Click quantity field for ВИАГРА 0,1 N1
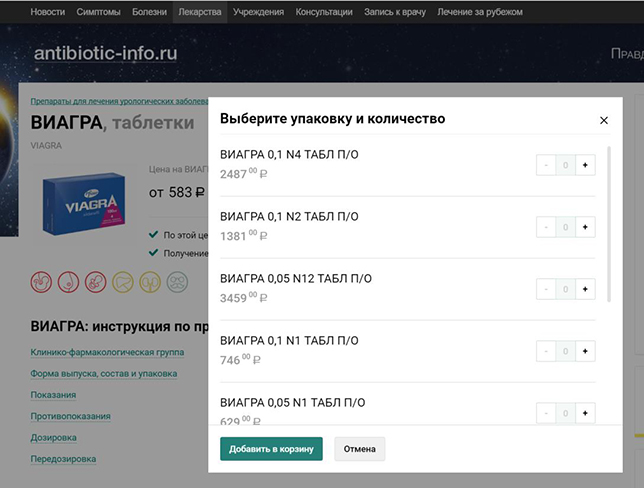 click(x=566, y=351)
